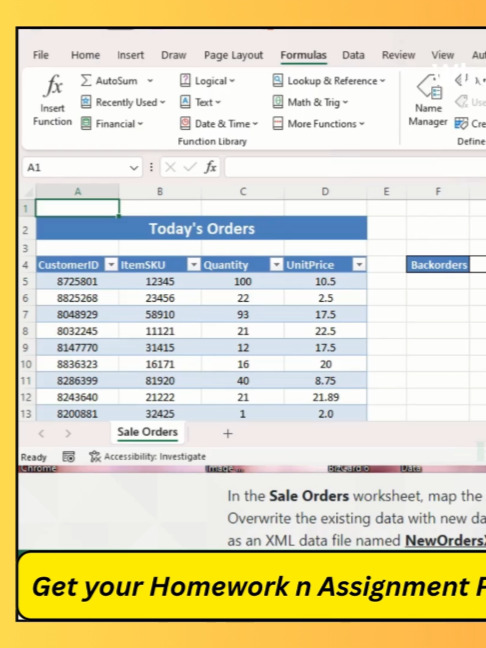Expand the Name Box dropdown arrow
This screenshot has width=486, height=648.
[133, 167]
